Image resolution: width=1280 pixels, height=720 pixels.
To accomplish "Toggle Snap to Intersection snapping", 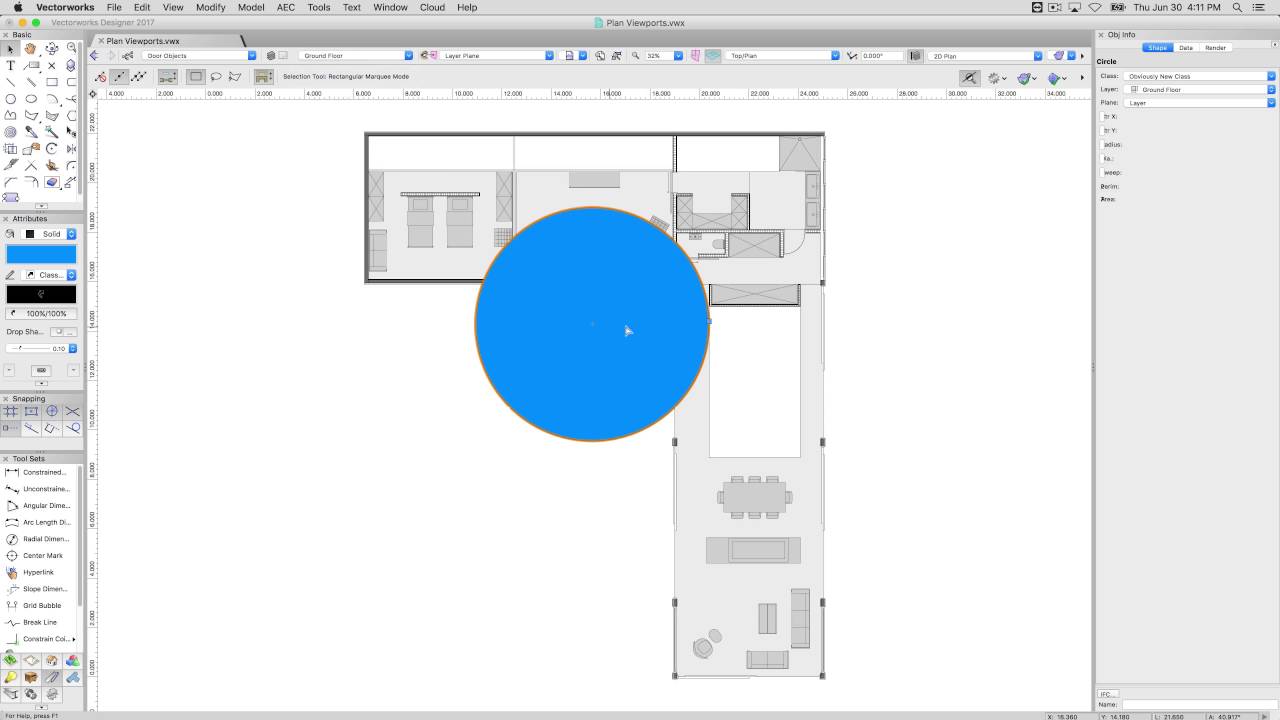I will [72, 411].
